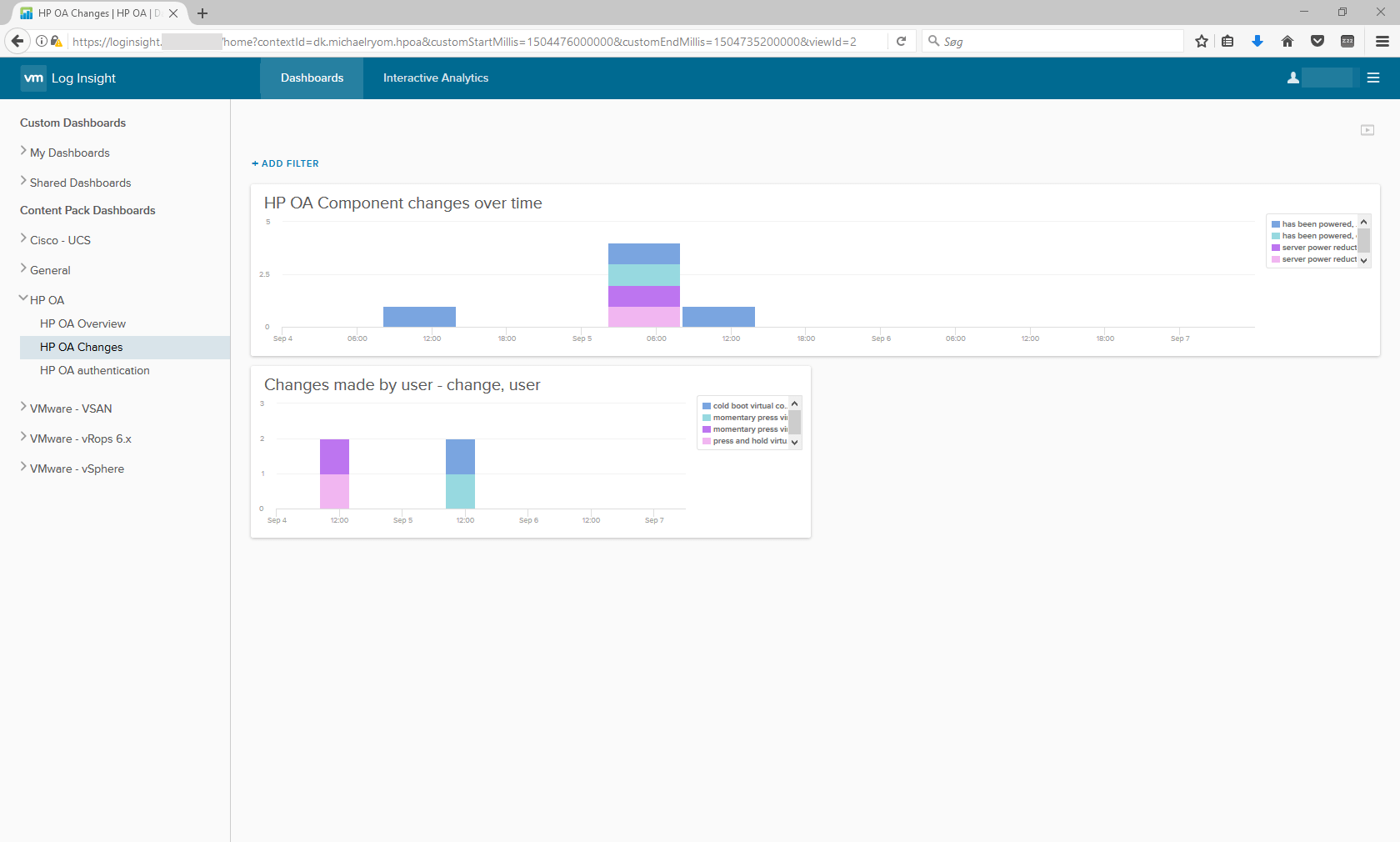This screenshot has width=1400, height=842.
Task: Click the presentation mode icon
Action: (x=1367, y=130)
